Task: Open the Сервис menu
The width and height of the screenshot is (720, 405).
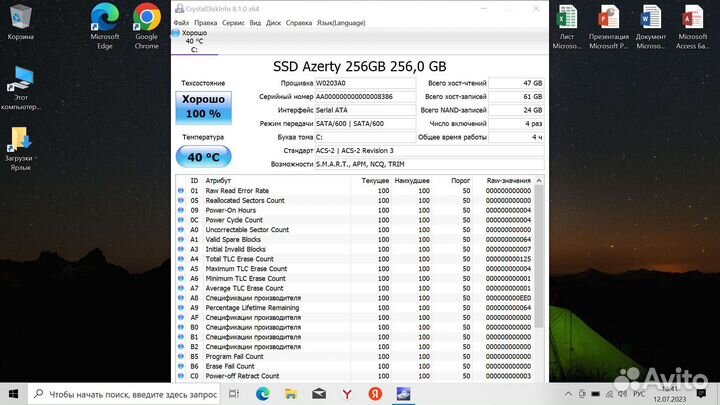Action: click(x=233, y=22)
